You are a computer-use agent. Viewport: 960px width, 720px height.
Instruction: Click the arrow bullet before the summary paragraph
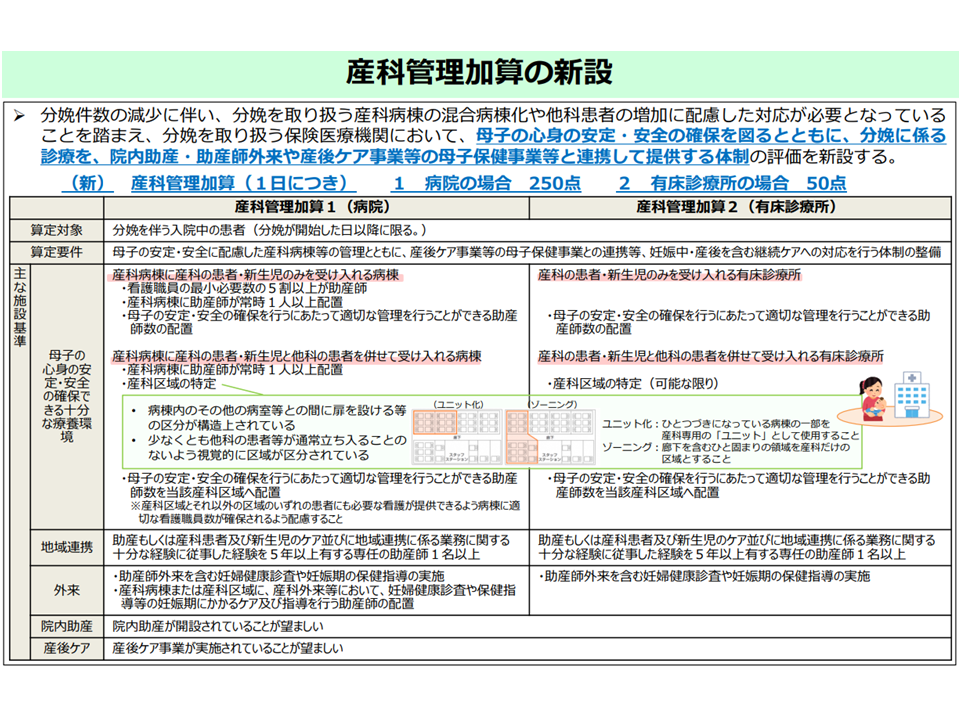[x=18, y=115]
